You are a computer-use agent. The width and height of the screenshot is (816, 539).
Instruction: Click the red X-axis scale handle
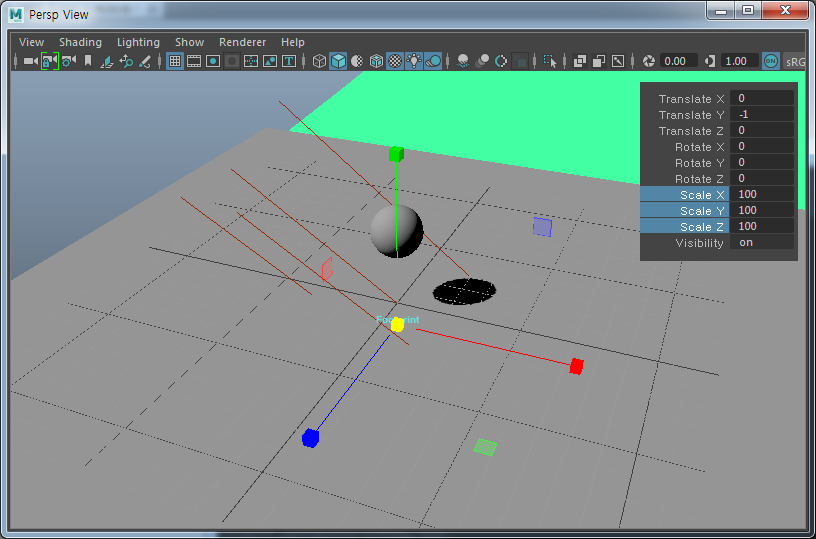[576, 366]
